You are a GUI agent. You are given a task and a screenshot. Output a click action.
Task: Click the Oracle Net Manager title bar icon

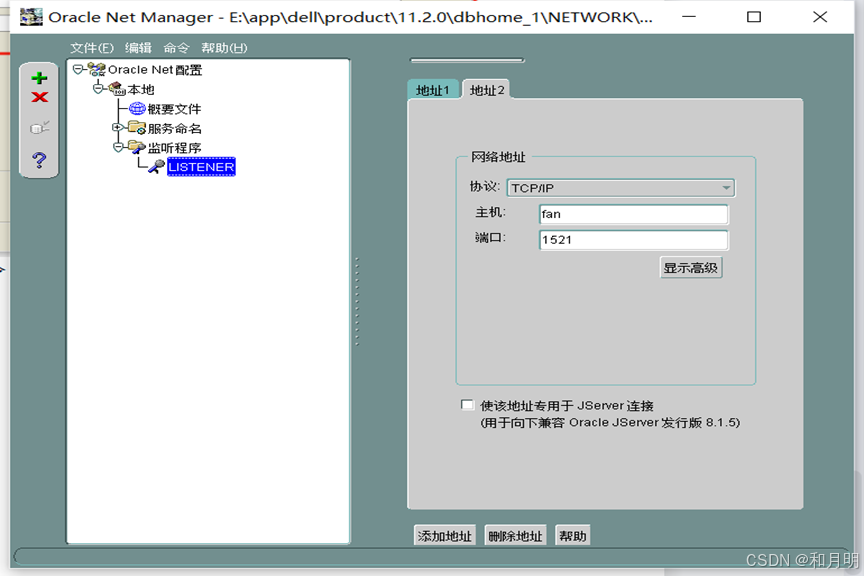tap(31, 17)
